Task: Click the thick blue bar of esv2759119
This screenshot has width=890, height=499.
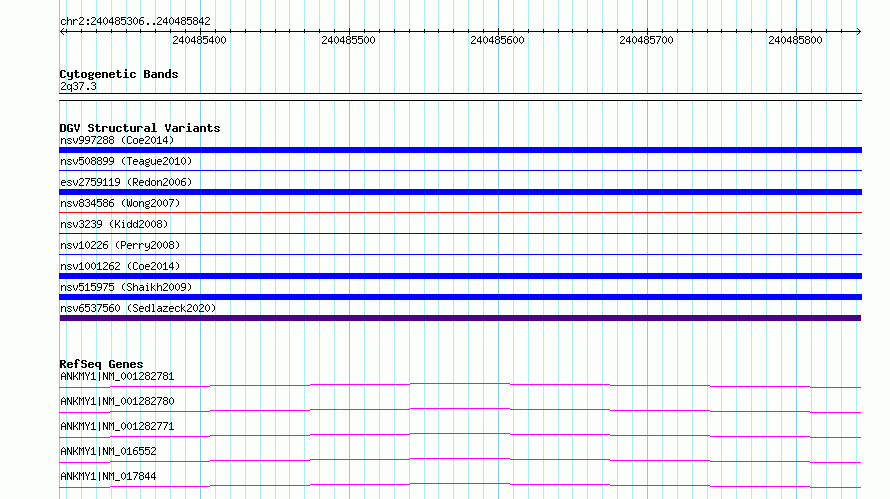Action: [x=460, y=192]
